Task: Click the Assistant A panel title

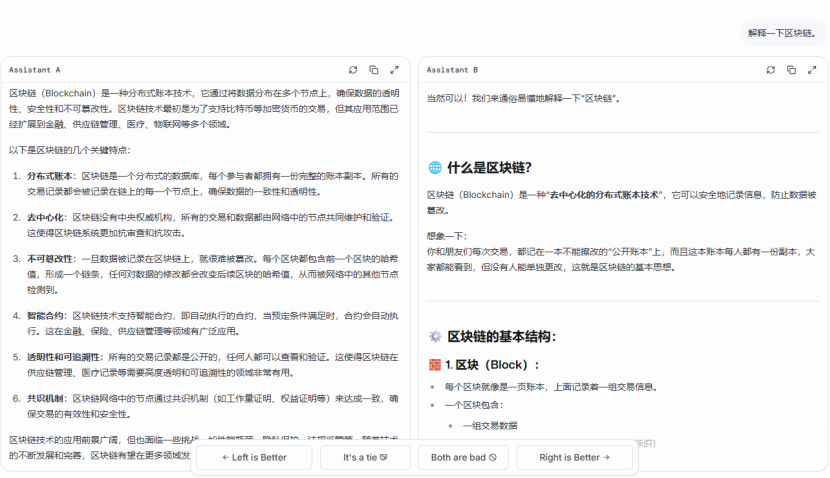Action: 35,70
